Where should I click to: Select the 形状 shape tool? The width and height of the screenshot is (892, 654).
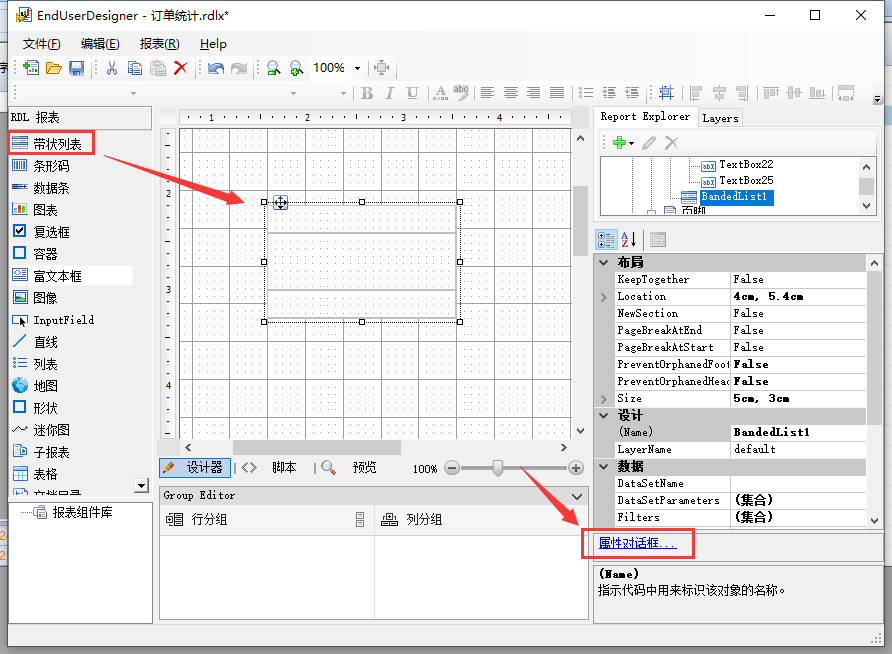[x=35, y=408]
